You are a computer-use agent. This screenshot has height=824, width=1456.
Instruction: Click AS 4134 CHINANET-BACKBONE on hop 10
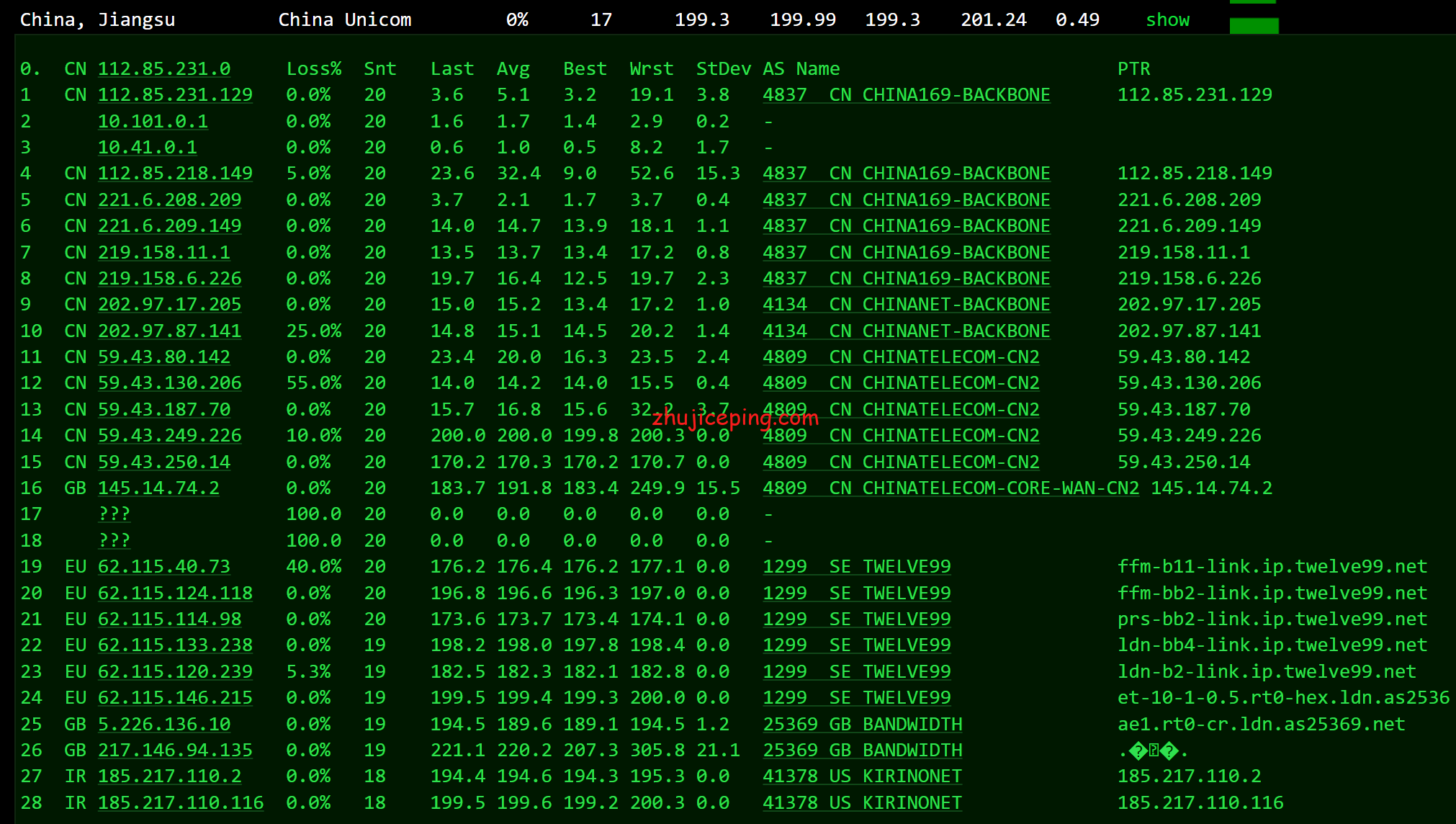pyautogui.click(x=906, y=331)
